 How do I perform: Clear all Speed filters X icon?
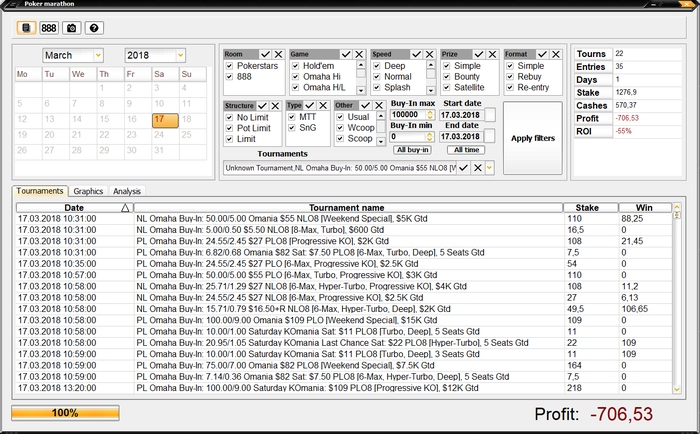click(430, 54)
